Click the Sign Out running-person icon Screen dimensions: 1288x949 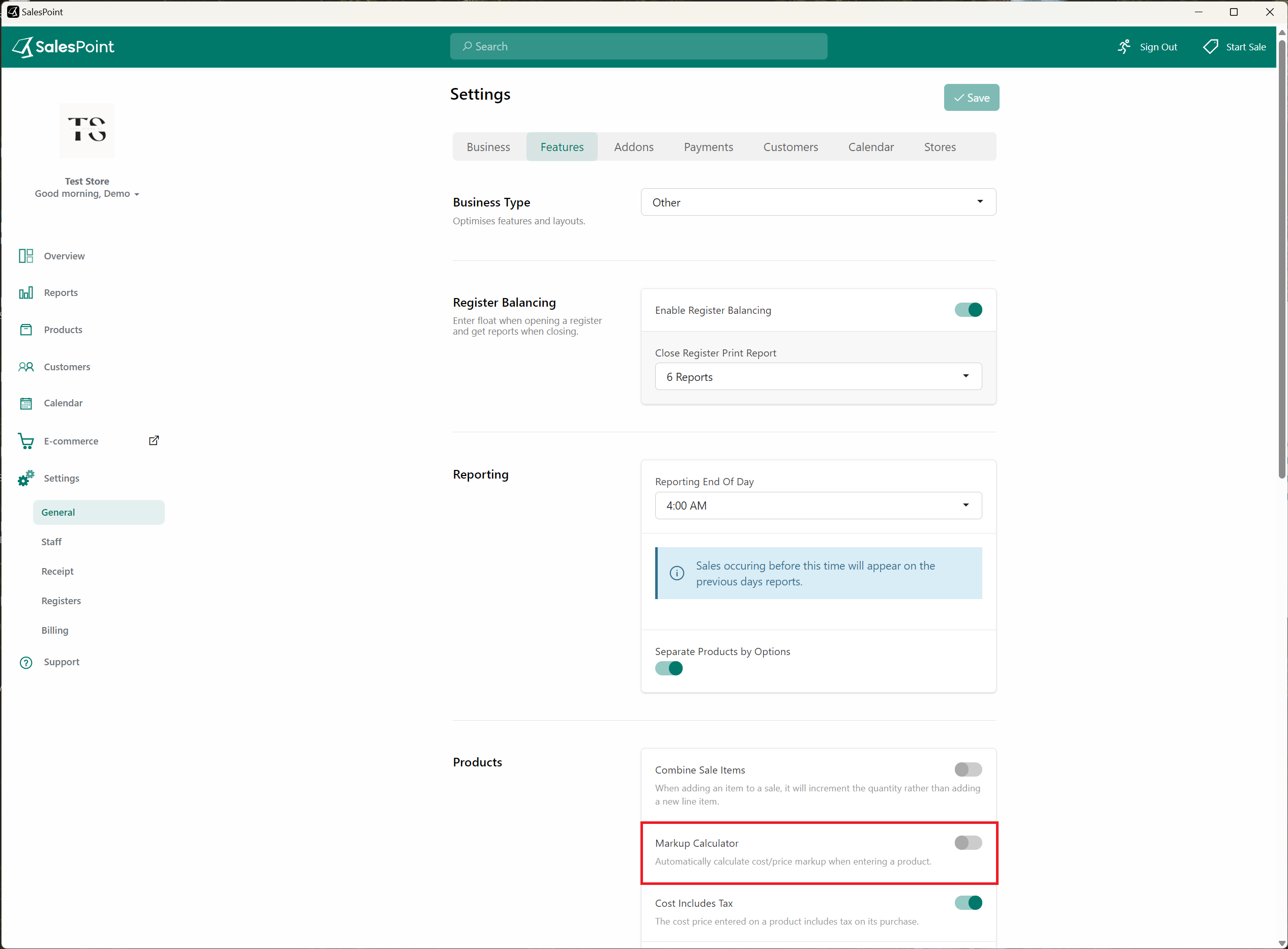click(x=1124, y=46)
